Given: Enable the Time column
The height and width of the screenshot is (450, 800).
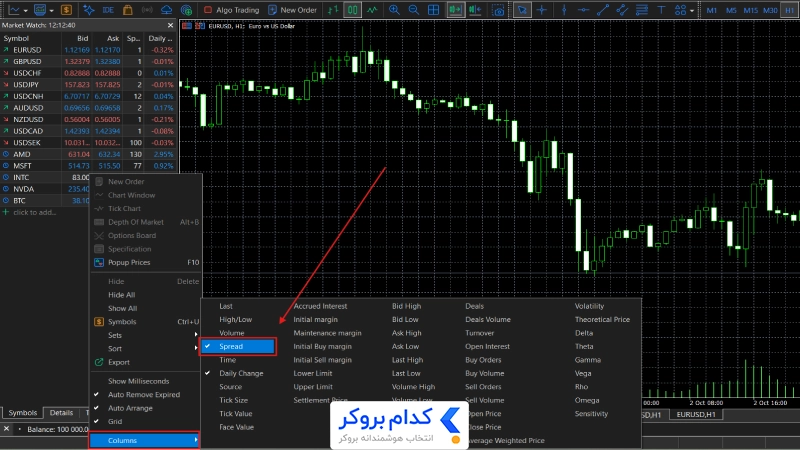Looking at the screenshot, I should (x=228, y=360).
